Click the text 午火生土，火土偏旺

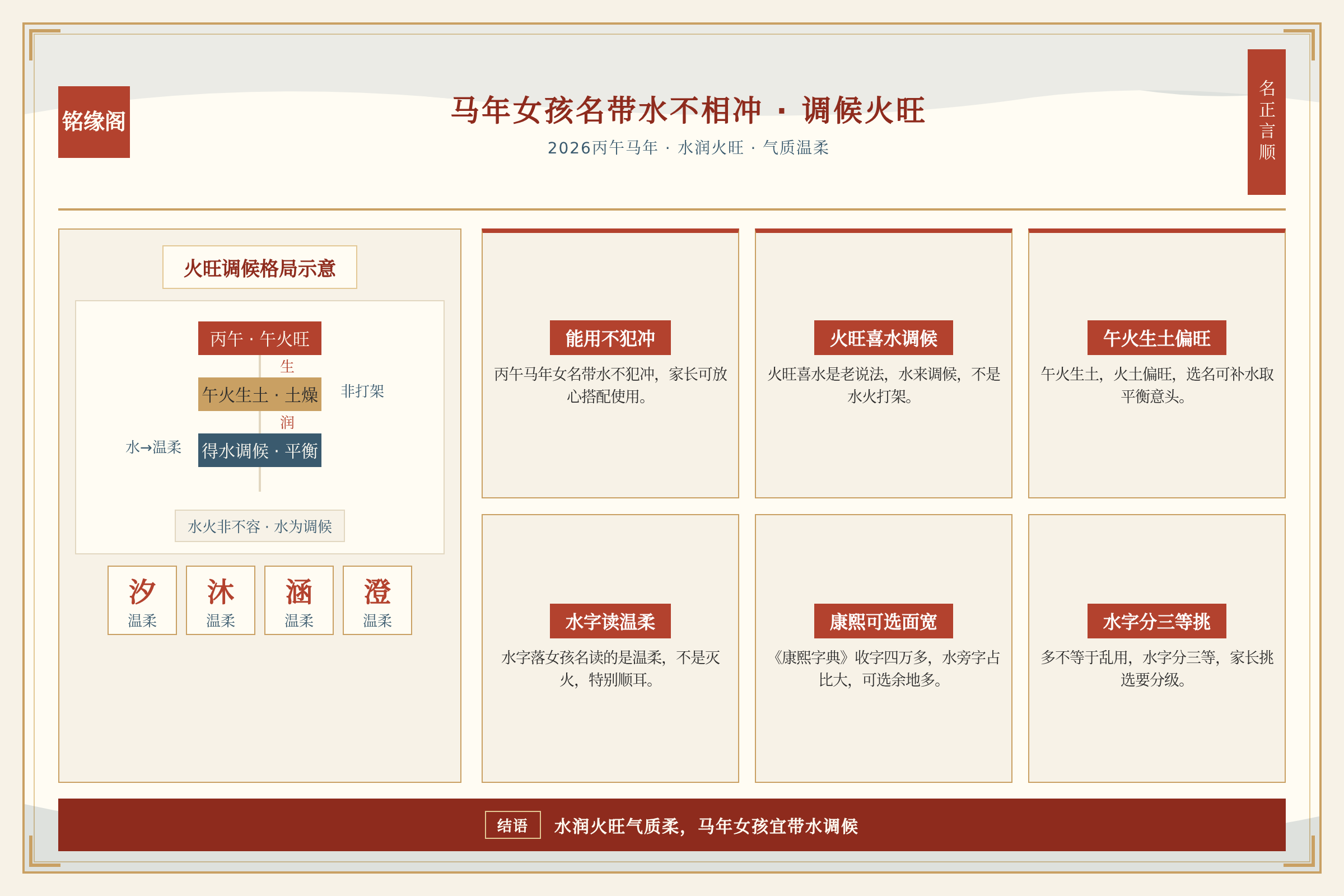pos(1105,374)
